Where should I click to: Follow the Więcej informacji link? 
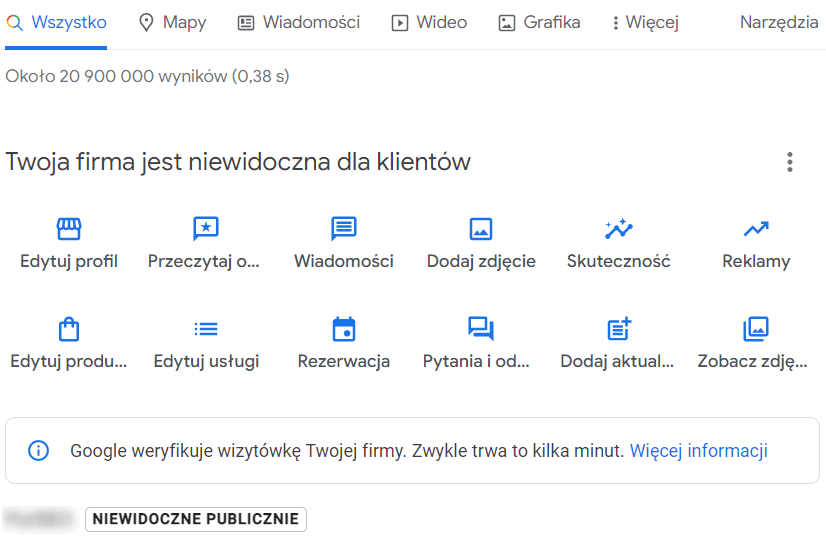pyautogui.click(x=699, y=451)
